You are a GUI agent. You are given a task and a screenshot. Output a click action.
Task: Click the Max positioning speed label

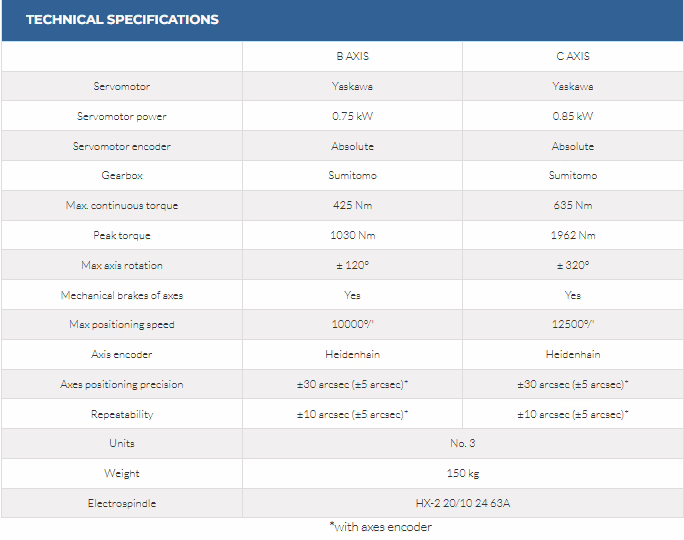[122, 325]
